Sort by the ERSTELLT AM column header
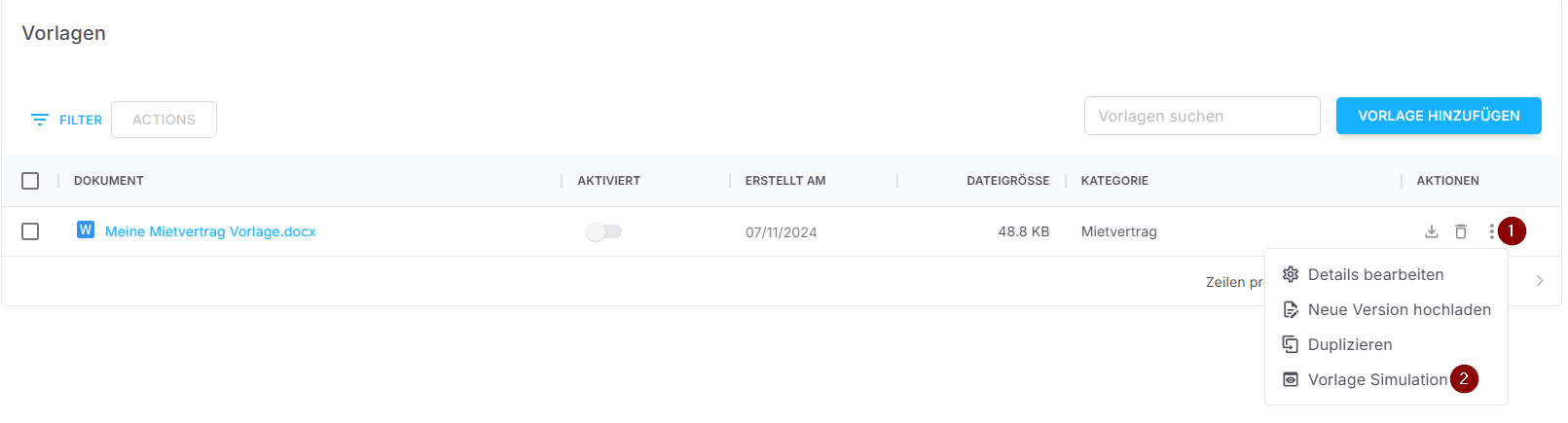 coord(785,181)
